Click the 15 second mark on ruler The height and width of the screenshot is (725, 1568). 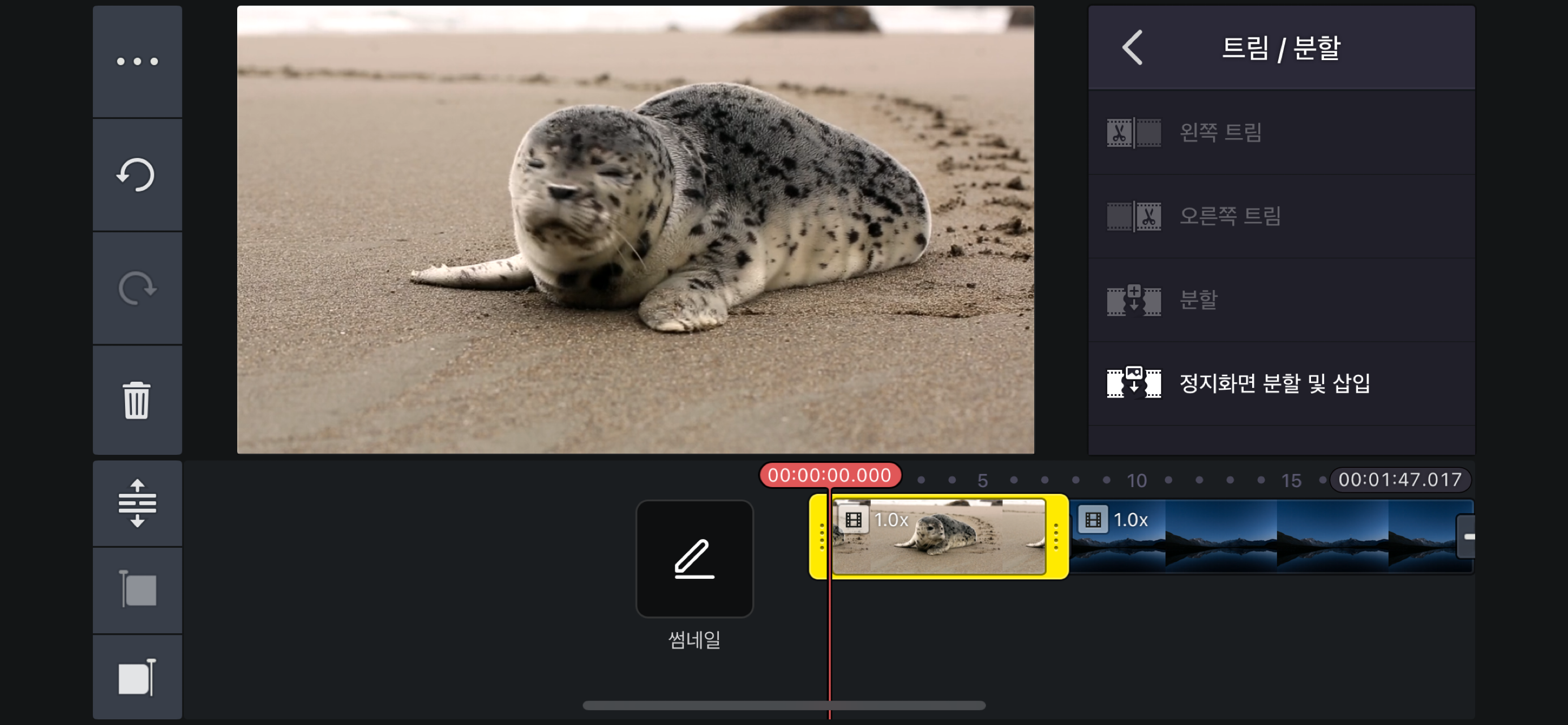pos(1291,480)
